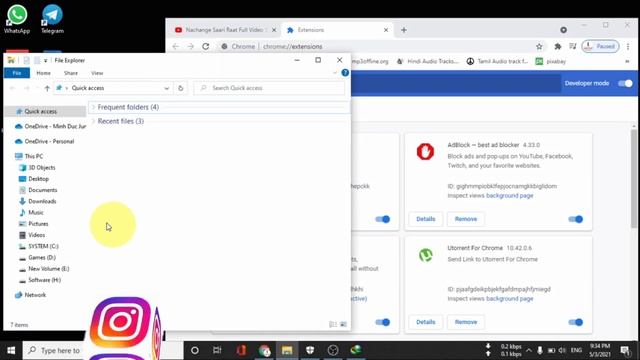The image size is (640, 360).
Task: Disable AdBlock extension toggle
Action: (576, 219)
